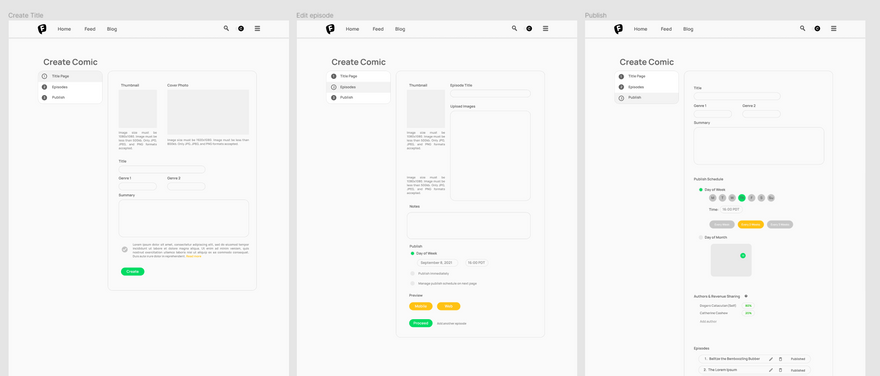Toggle the terms agreement checkbox above Create button

125,249
